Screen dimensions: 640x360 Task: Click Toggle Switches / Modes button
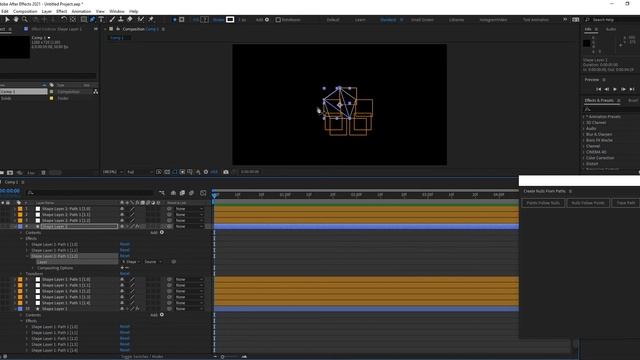click(x=142, y=356)
